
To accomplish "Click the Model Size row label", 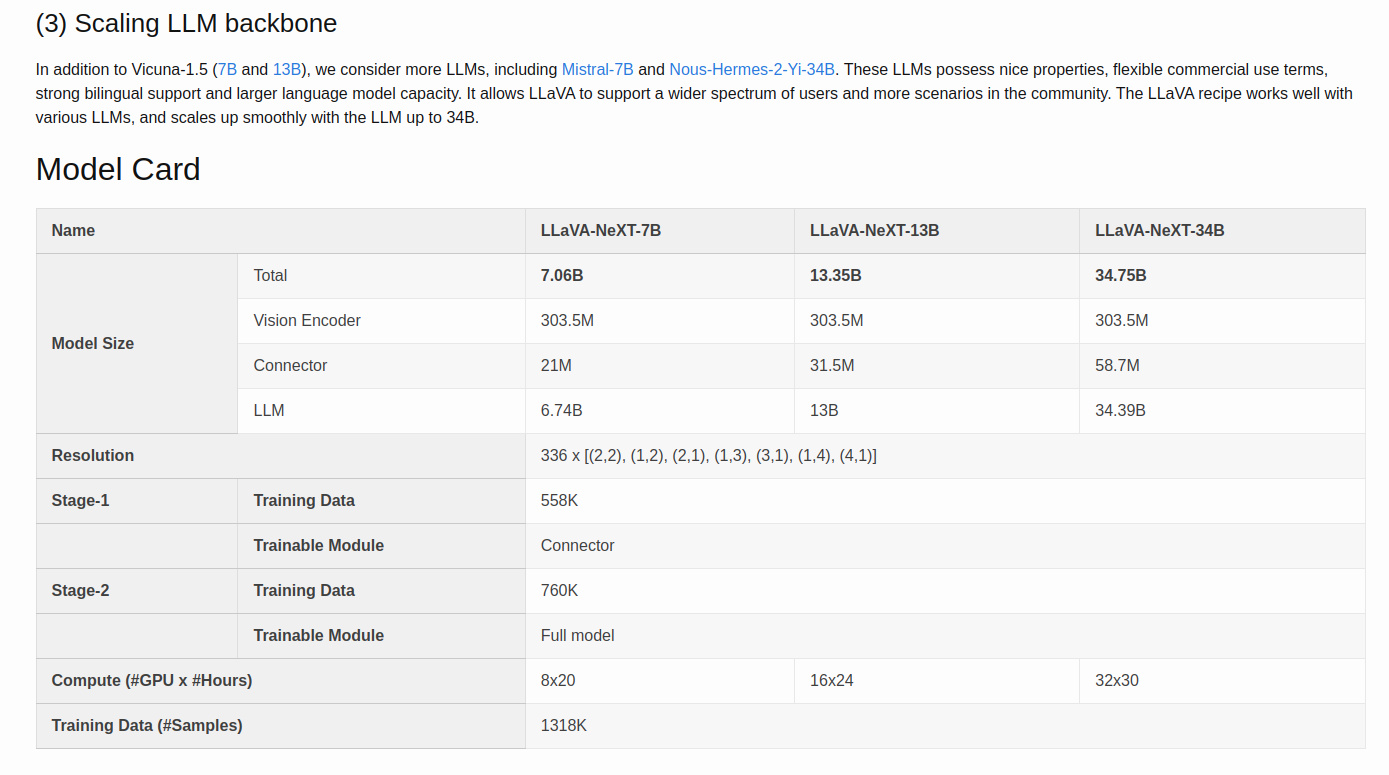I will coord(92,343).
